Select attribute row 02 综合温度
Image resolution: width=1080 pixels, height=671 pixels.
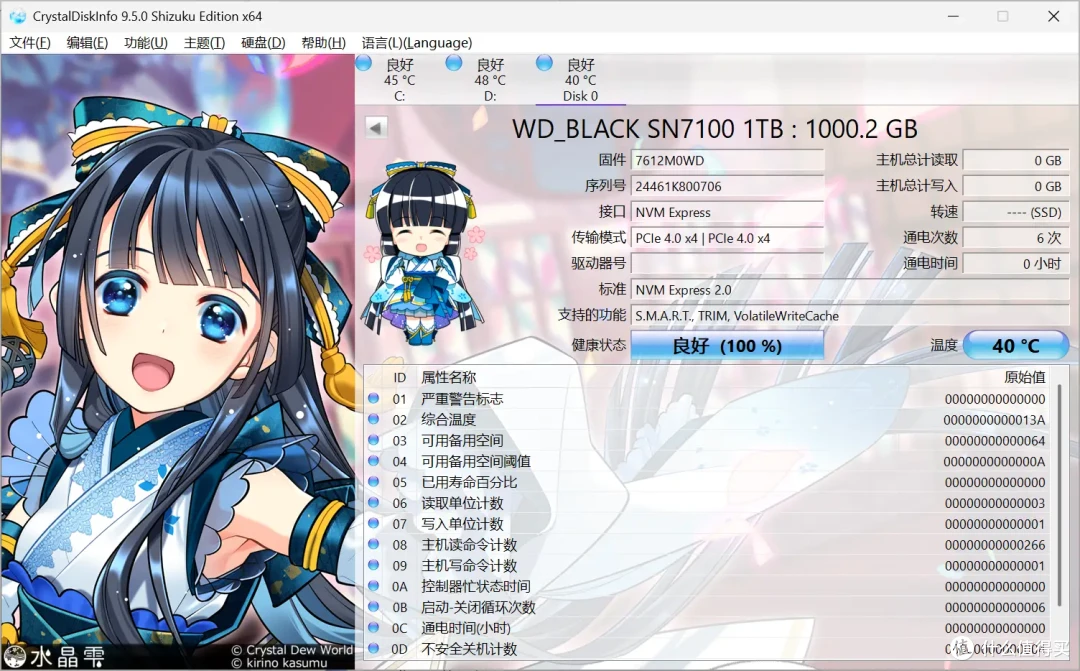[707, 420]
